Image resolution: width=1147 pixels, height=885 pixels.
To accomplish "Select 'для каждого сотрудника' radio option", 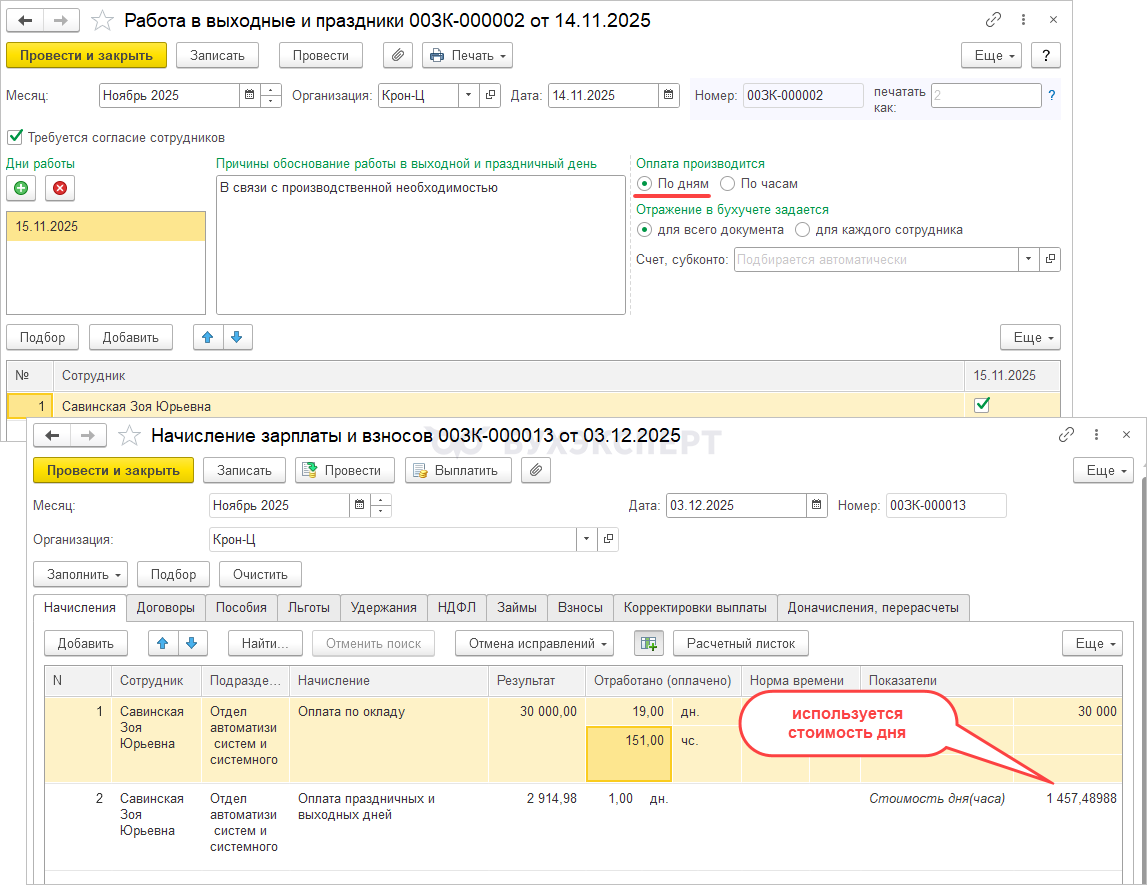I will 802,229.
